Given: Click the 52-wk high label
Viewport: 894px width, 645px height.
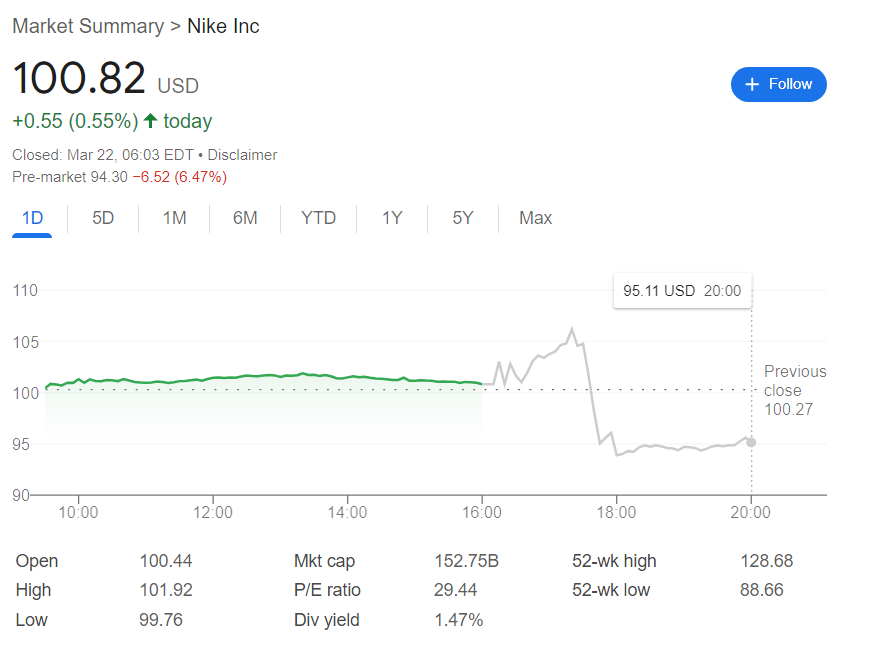Looking at the screenshot, I should coord(614,561).
